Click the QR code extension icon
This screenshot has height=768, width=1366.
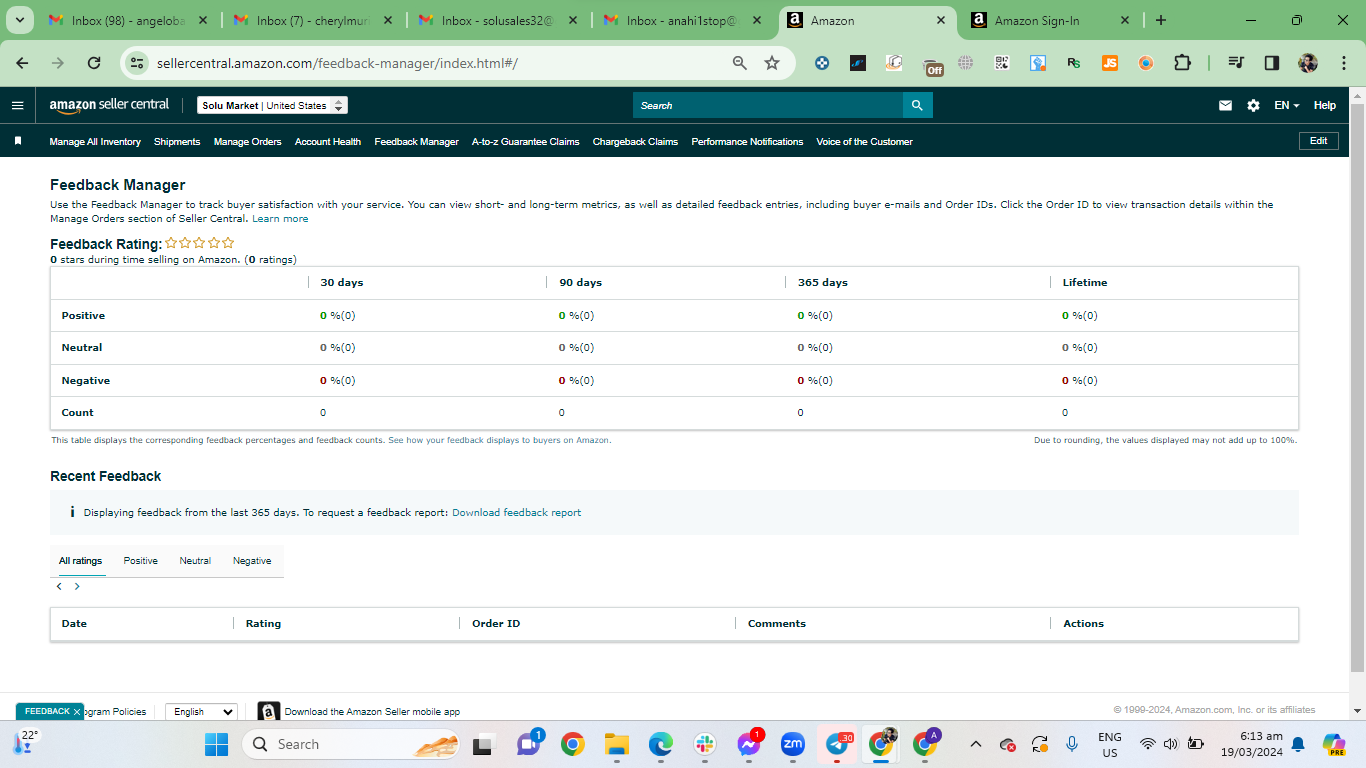coord(1002,63)
